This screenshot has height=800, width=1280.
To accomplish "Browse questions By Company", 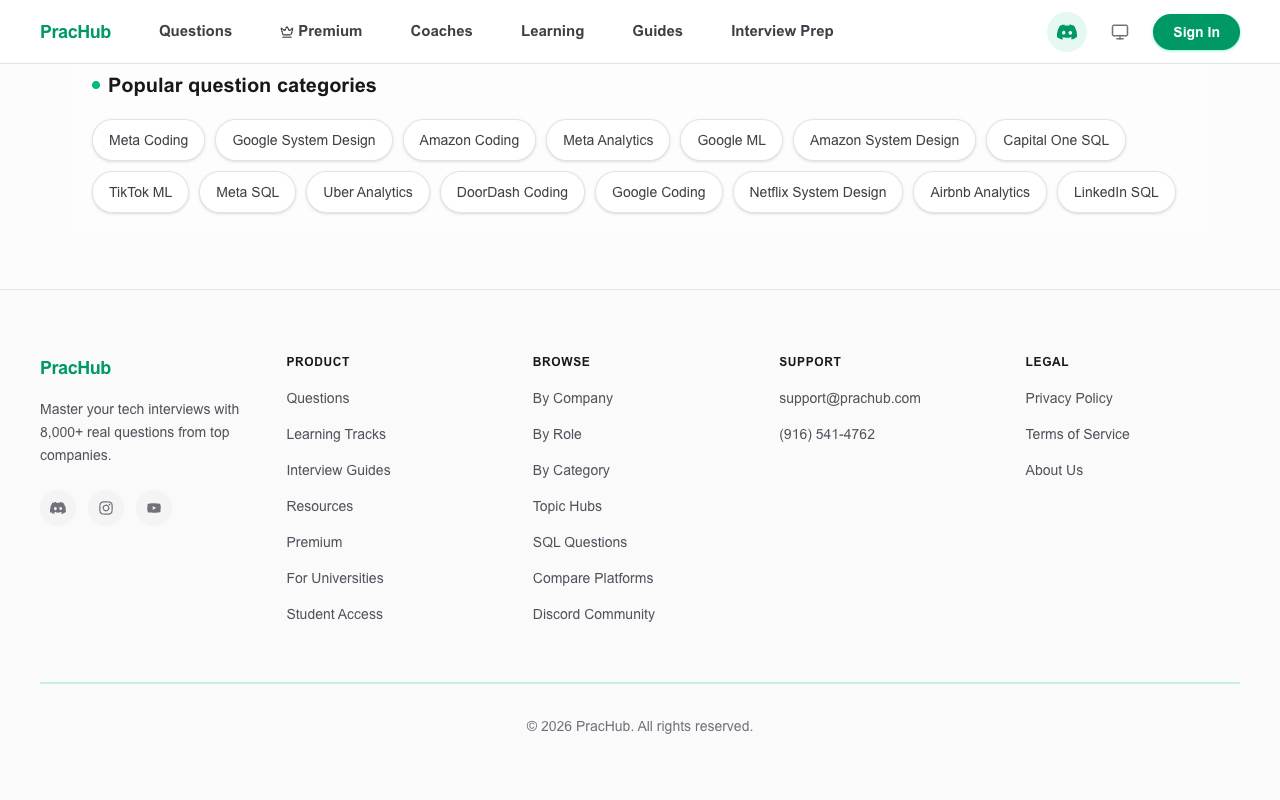I will tap(573, 398).
